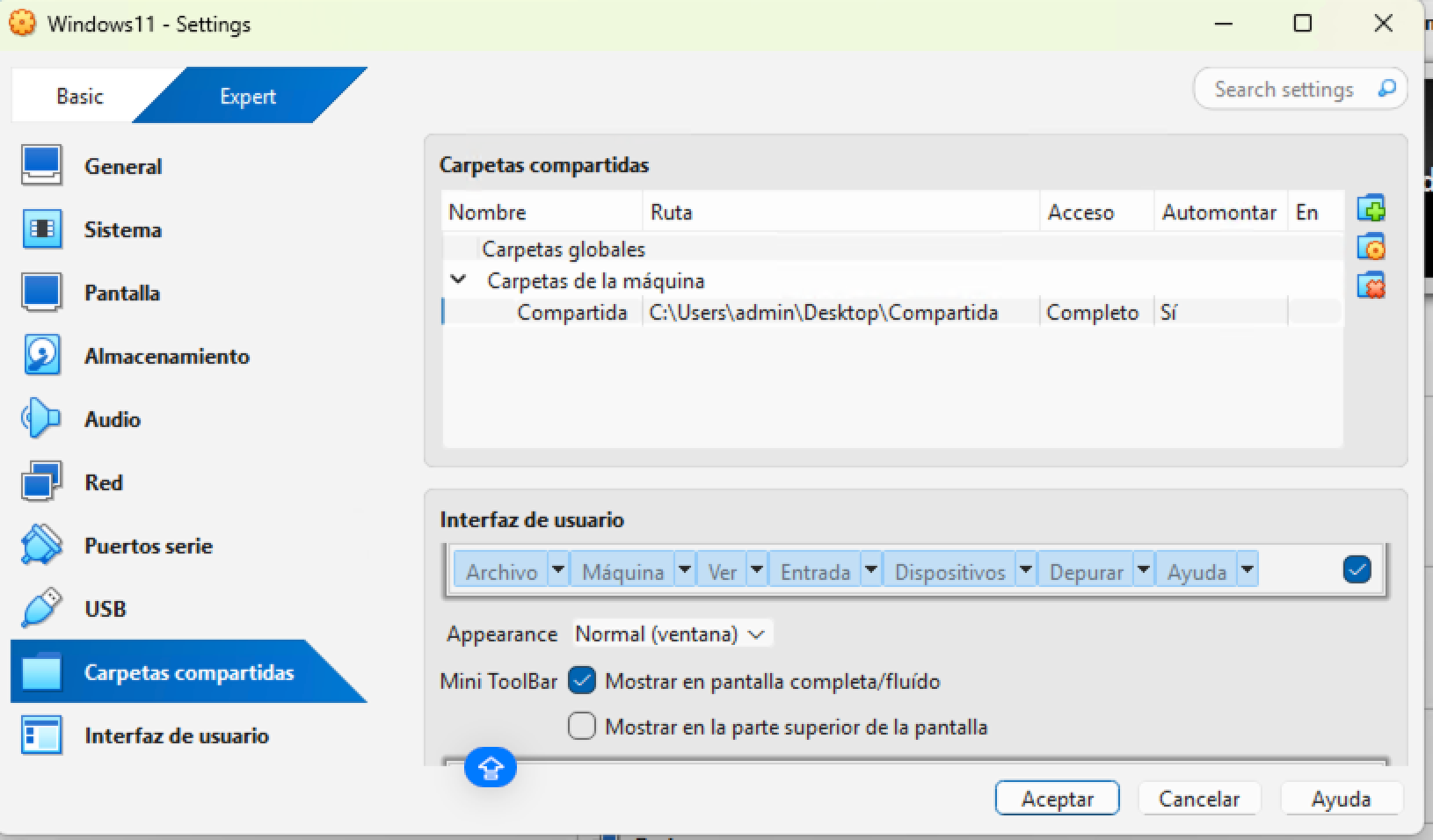Viewport: 1433px width, 840px height.
Task: Click the remove shared folder icon
Action: [x=1371, y=286]
